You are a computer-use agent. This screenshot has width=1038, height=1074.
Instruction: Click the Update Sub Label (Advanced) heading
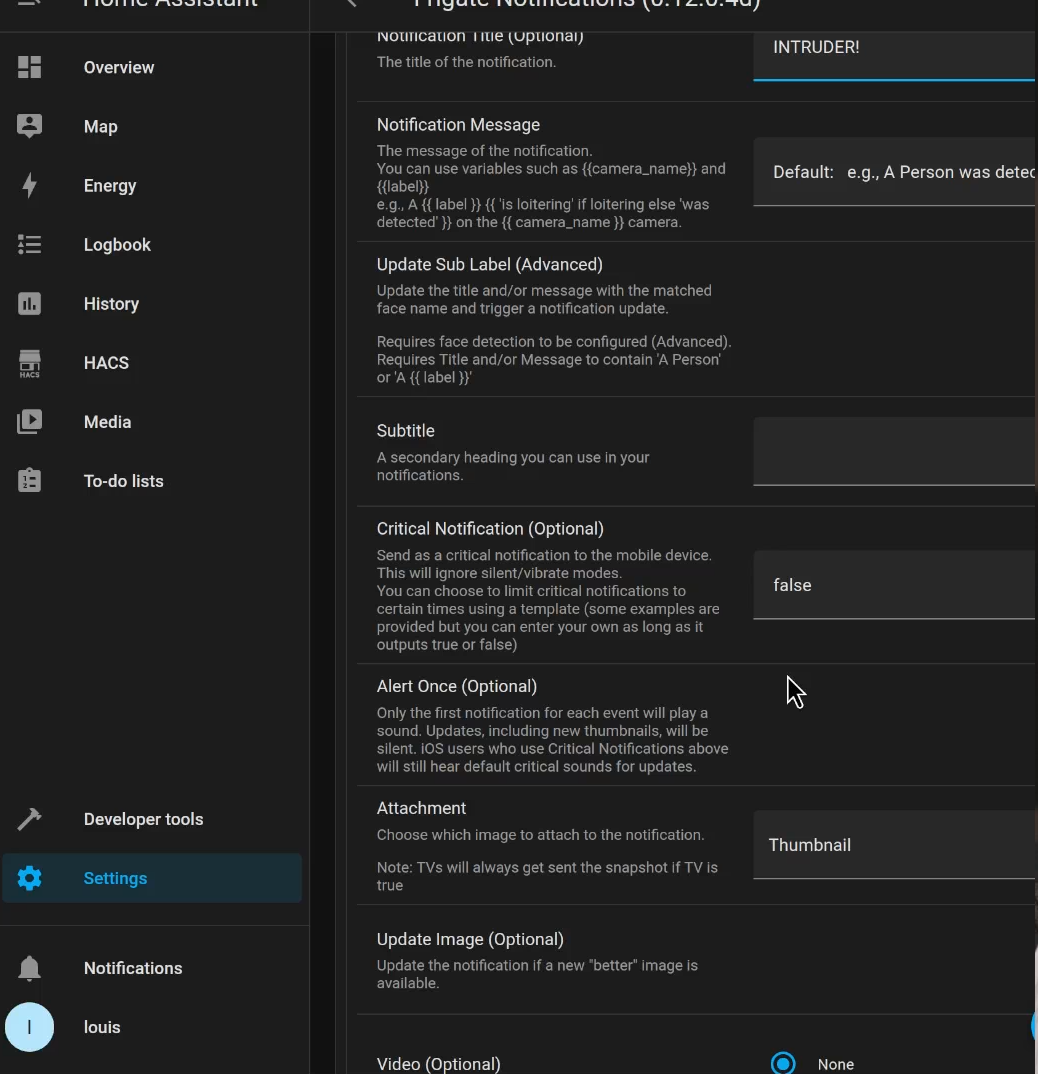tap(489, 264)
